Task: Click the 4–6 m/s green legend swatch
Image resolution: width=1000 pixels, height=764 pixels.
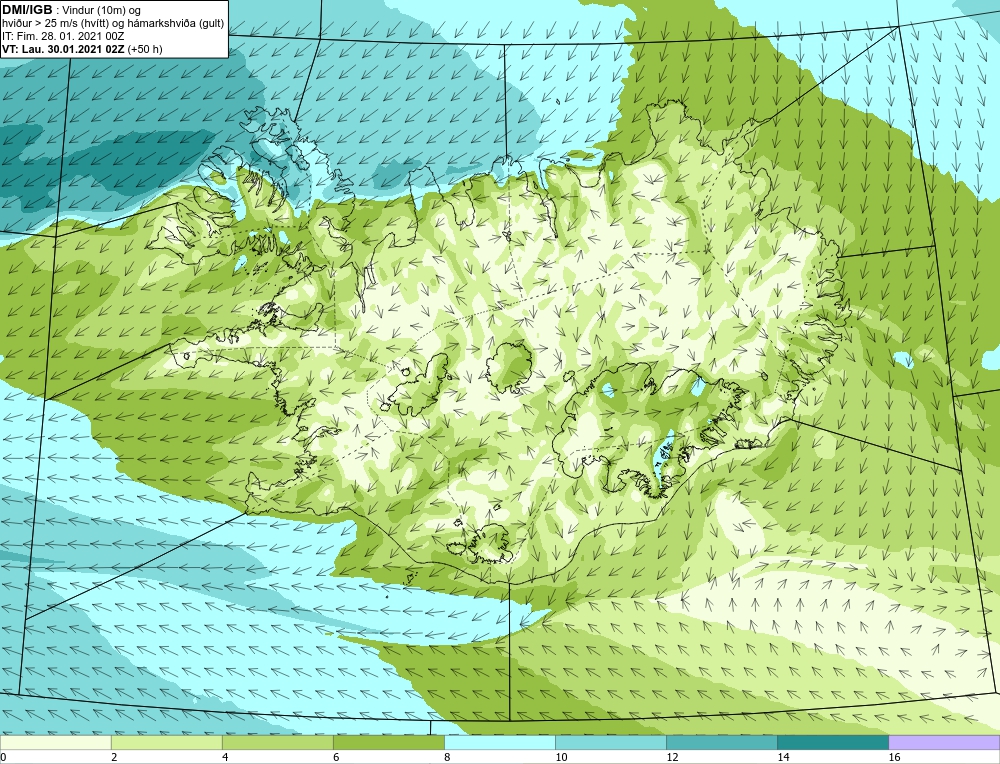Action: (277, 742)
